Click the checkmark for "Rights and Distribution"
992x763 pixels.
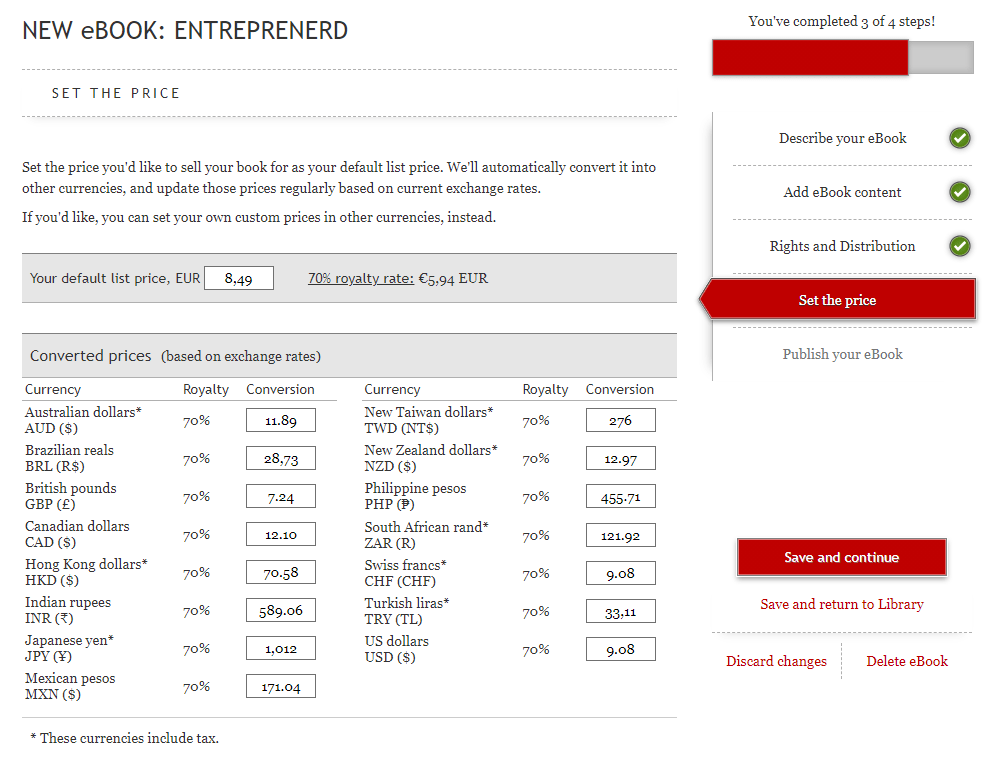point(960,246)
